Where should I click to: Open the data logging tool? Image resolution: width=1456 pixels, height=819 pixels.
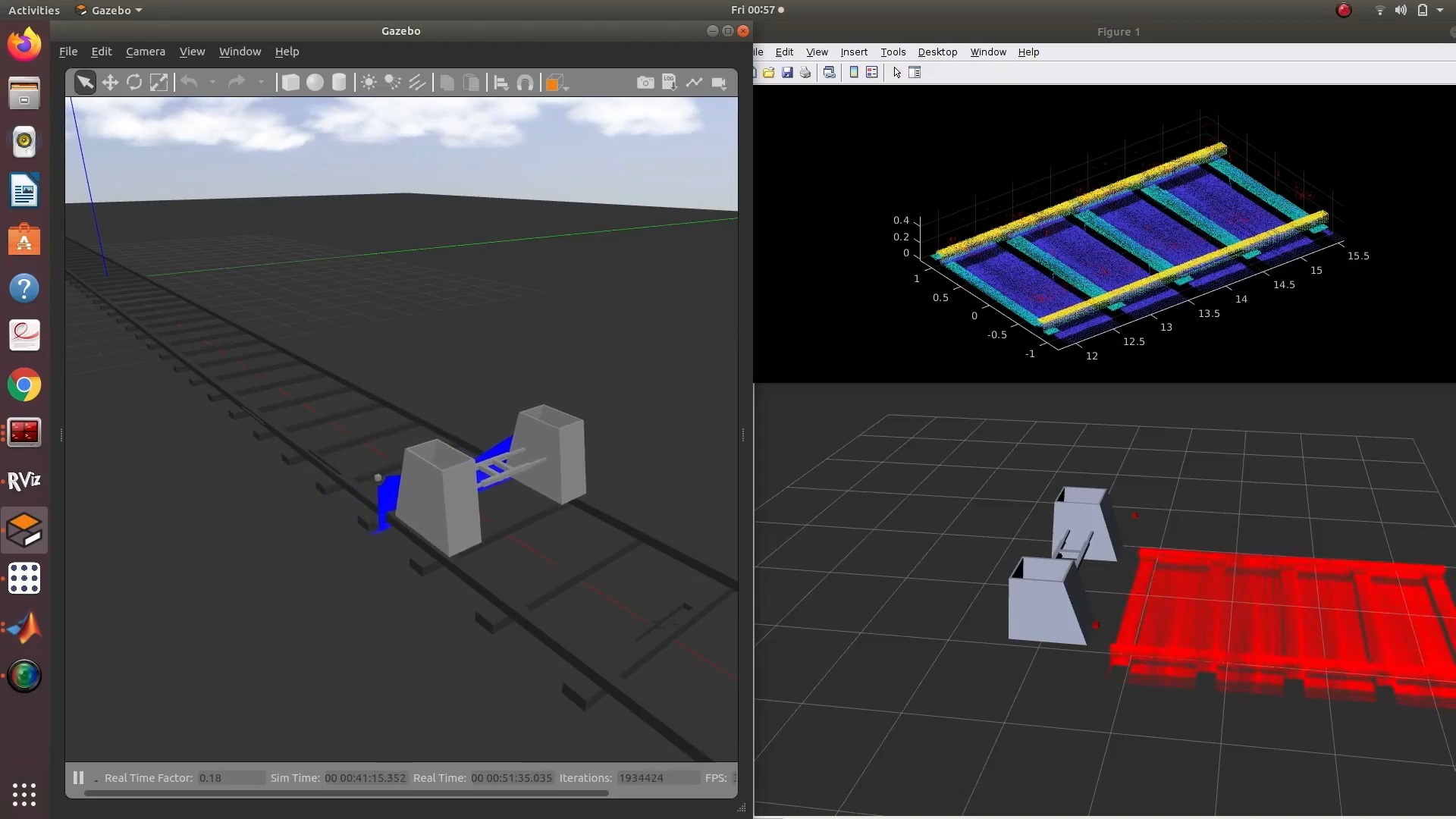[x=669, y=83]
